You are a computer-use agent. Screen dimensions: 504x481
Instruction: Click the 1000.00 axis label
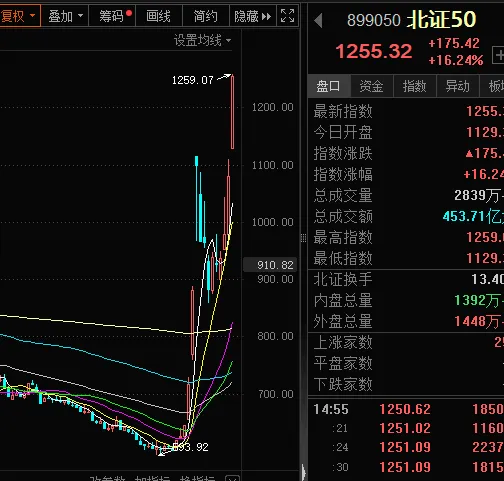click(273, 222)
